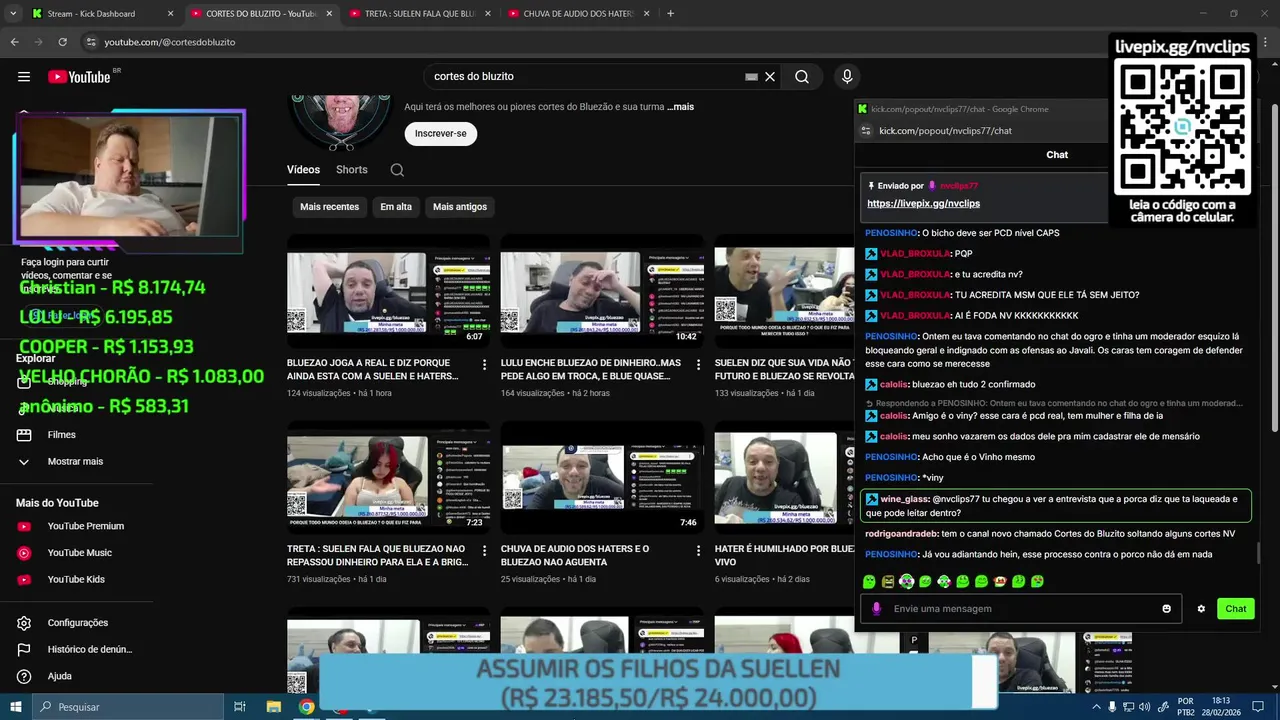This screenshot has width=1280, height=720.
Task: Open options menu for BLUEZAO JOGA A REAL video
Action: point(484,365)
